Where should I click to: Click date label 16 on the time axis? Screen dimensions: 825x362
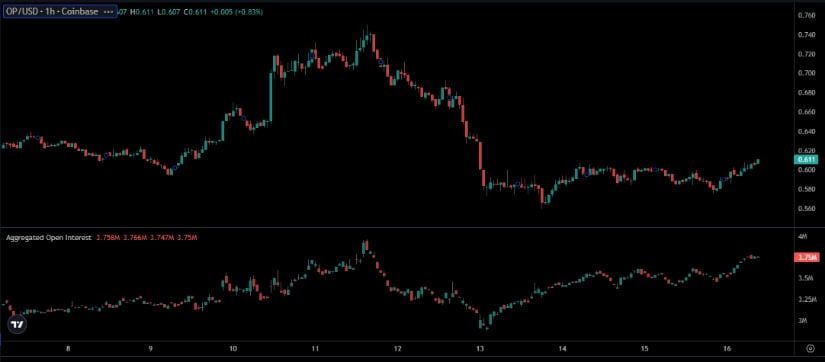727,348
